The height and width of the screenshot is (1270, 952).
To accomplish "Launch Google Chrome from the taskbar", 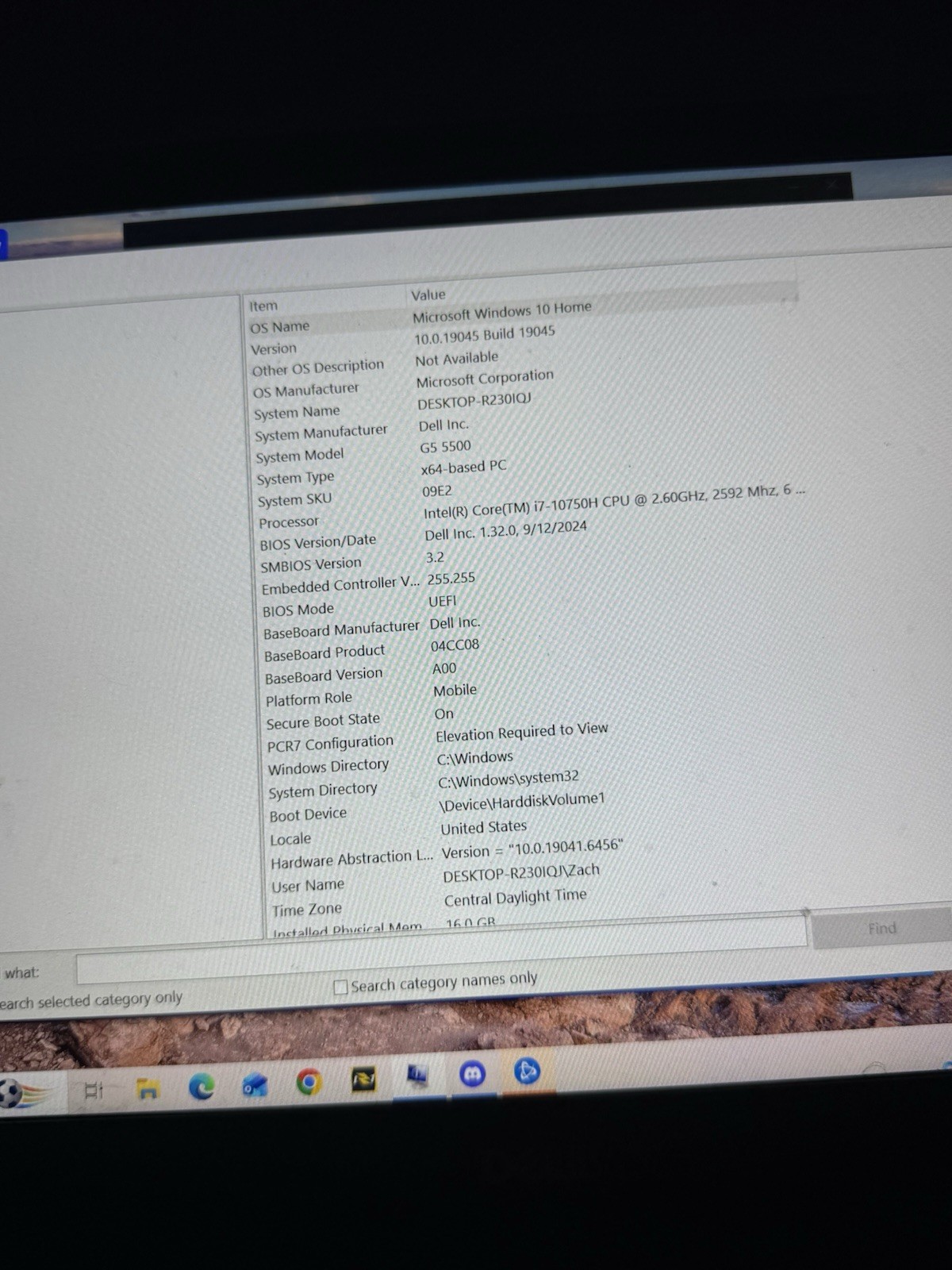I will pos(309,1081).
